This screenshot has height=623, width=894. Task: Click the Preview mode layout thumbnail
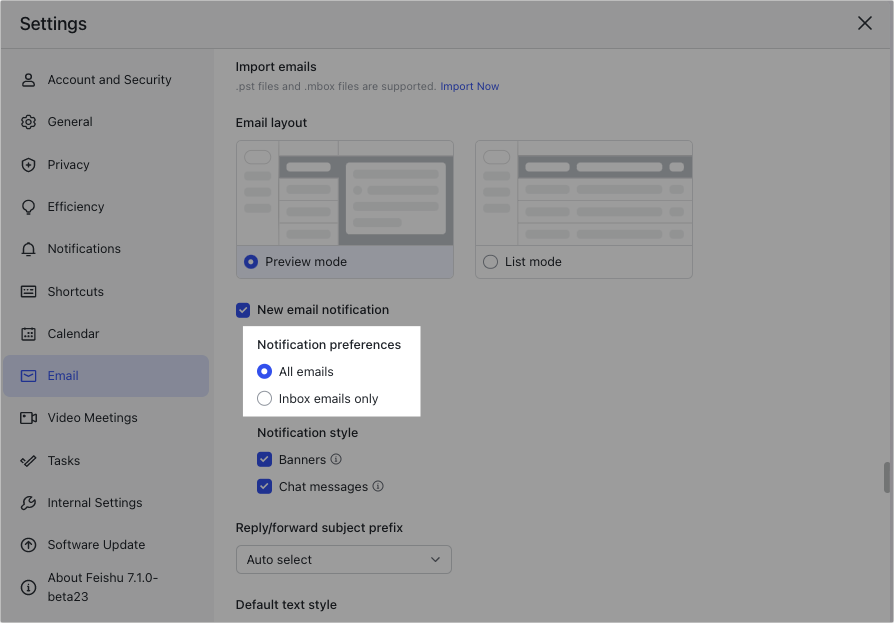[345, 193]
